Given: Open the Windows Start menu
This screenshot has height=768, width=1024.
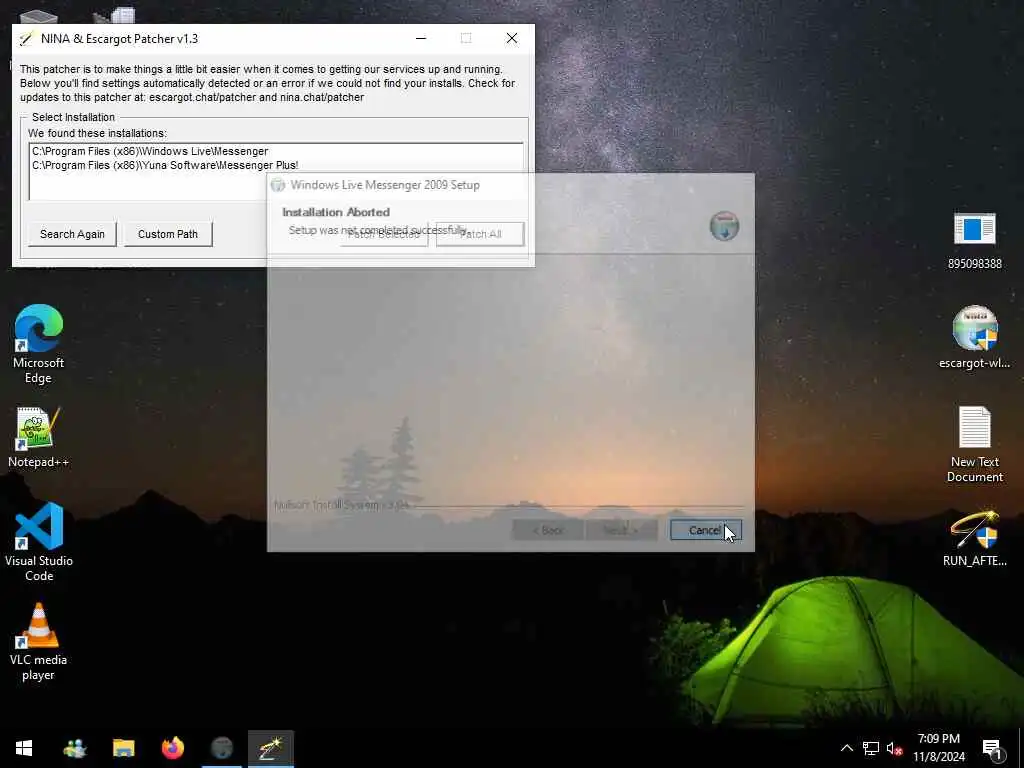Looking at the screenshot, I should coord(24,748).
